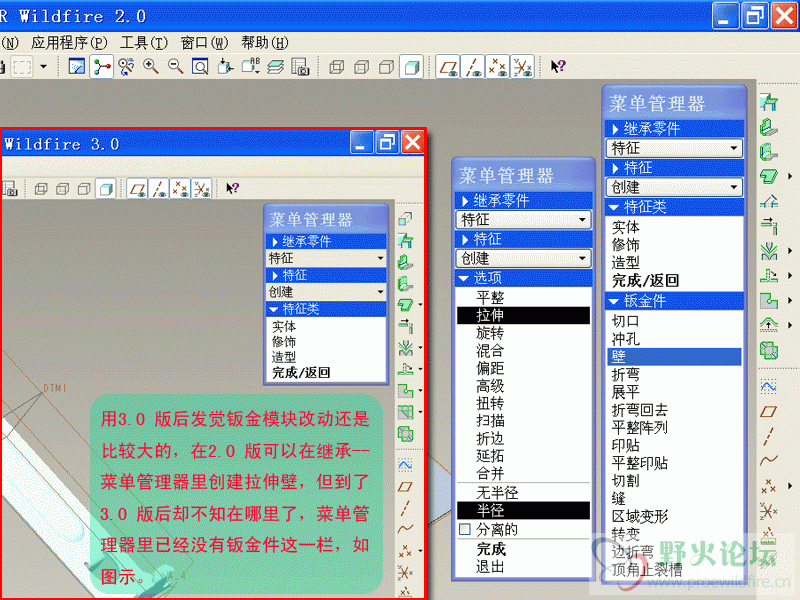800x600 pixels.
Task: Click the datum plane icon in right toolbar
Action: coord(769,411)
